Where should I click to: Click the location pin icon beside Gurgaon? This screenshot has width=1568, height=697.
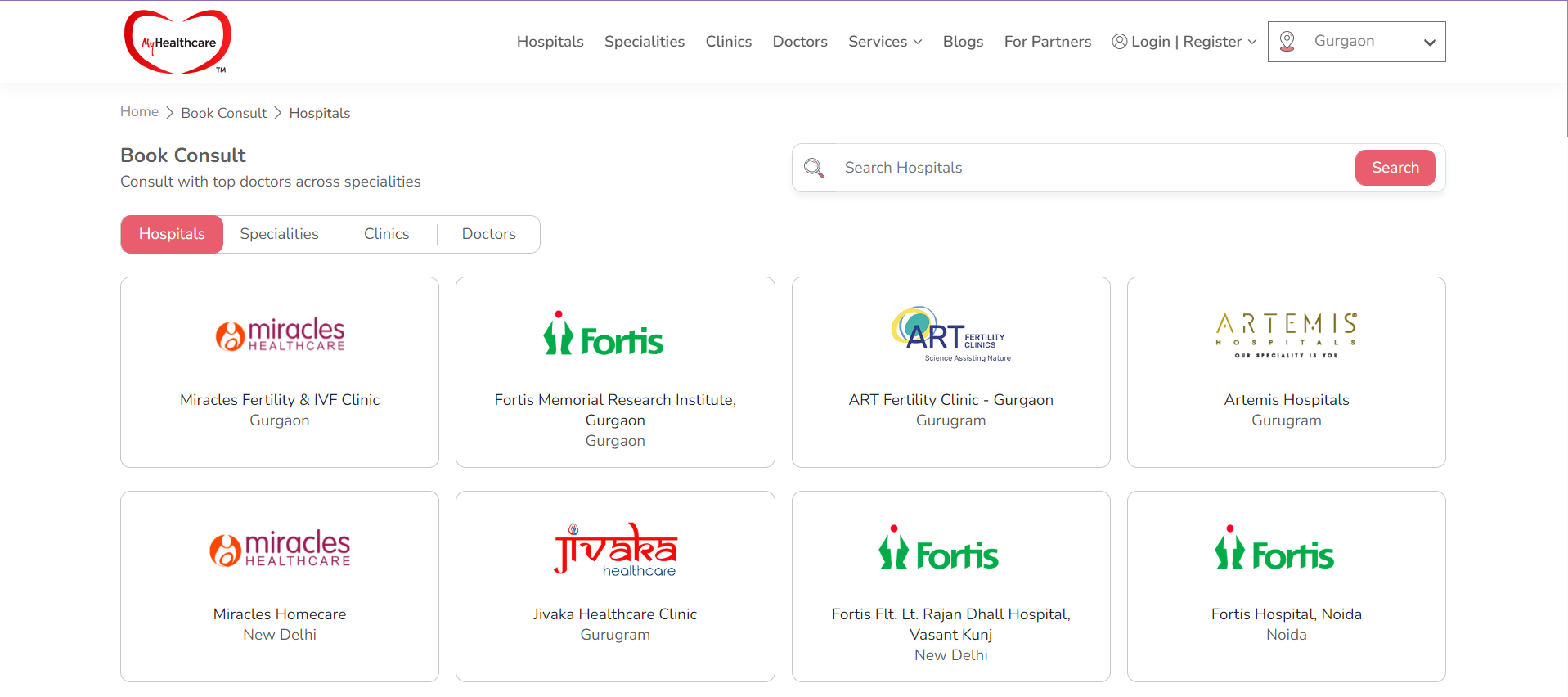pyautogui.click(x=1287, y=42)
